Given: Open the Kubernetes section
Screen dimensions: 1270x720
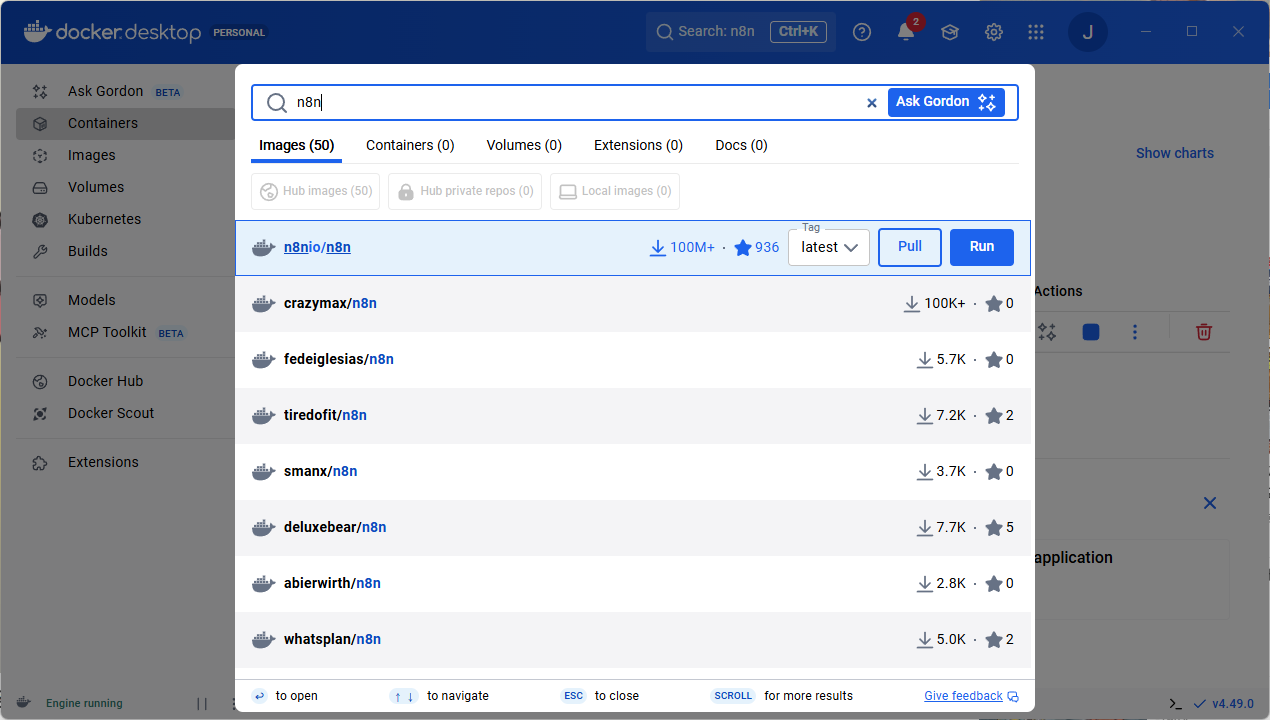Looking at the screenshot, I should tap(104, 219).
